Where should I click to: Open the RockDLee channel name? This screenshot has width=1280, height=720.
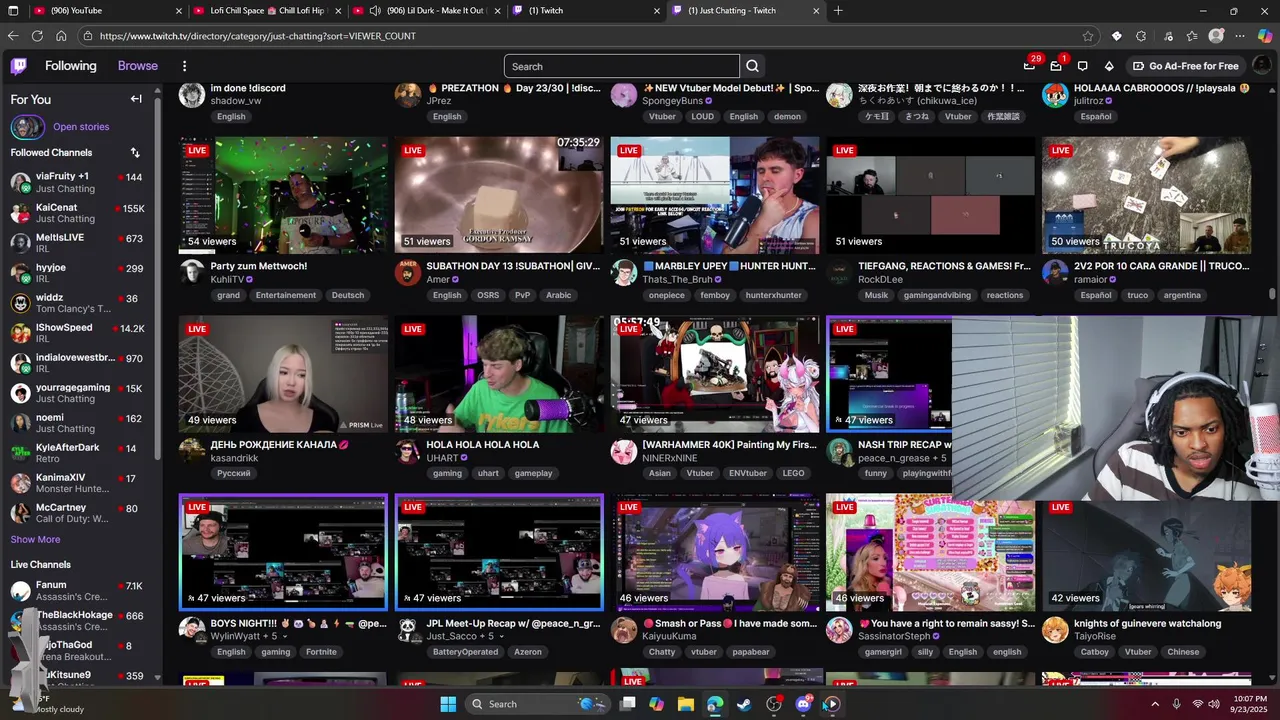click(880, 280)
